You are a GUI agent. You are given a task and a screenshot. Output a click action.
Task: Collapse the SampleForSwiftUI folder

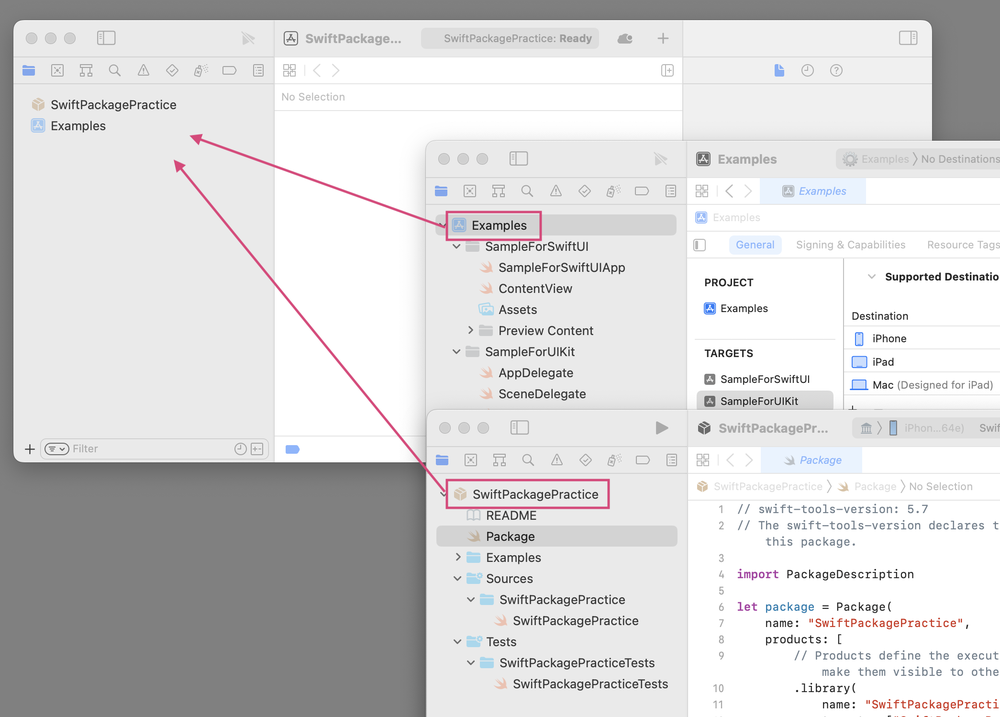[457, 247]
